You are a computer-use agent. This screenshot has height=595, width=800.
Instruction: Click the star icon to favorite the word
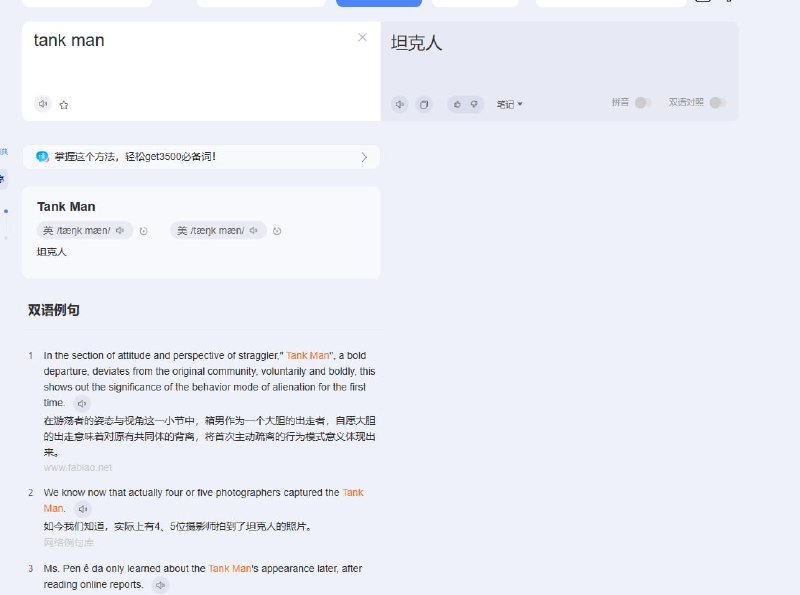[64, 104]
